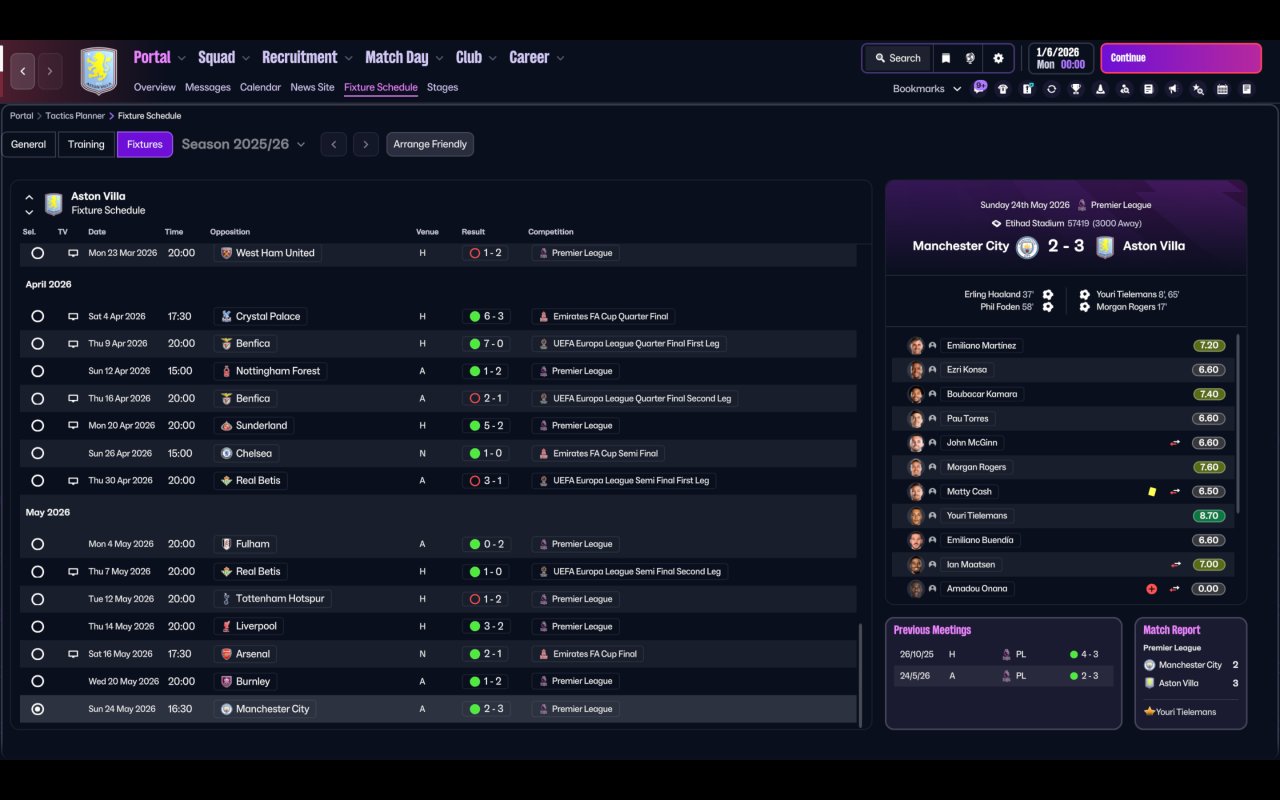
Task: Open Youri Tielemans in the ratings list
Action: tap(977, 516)
